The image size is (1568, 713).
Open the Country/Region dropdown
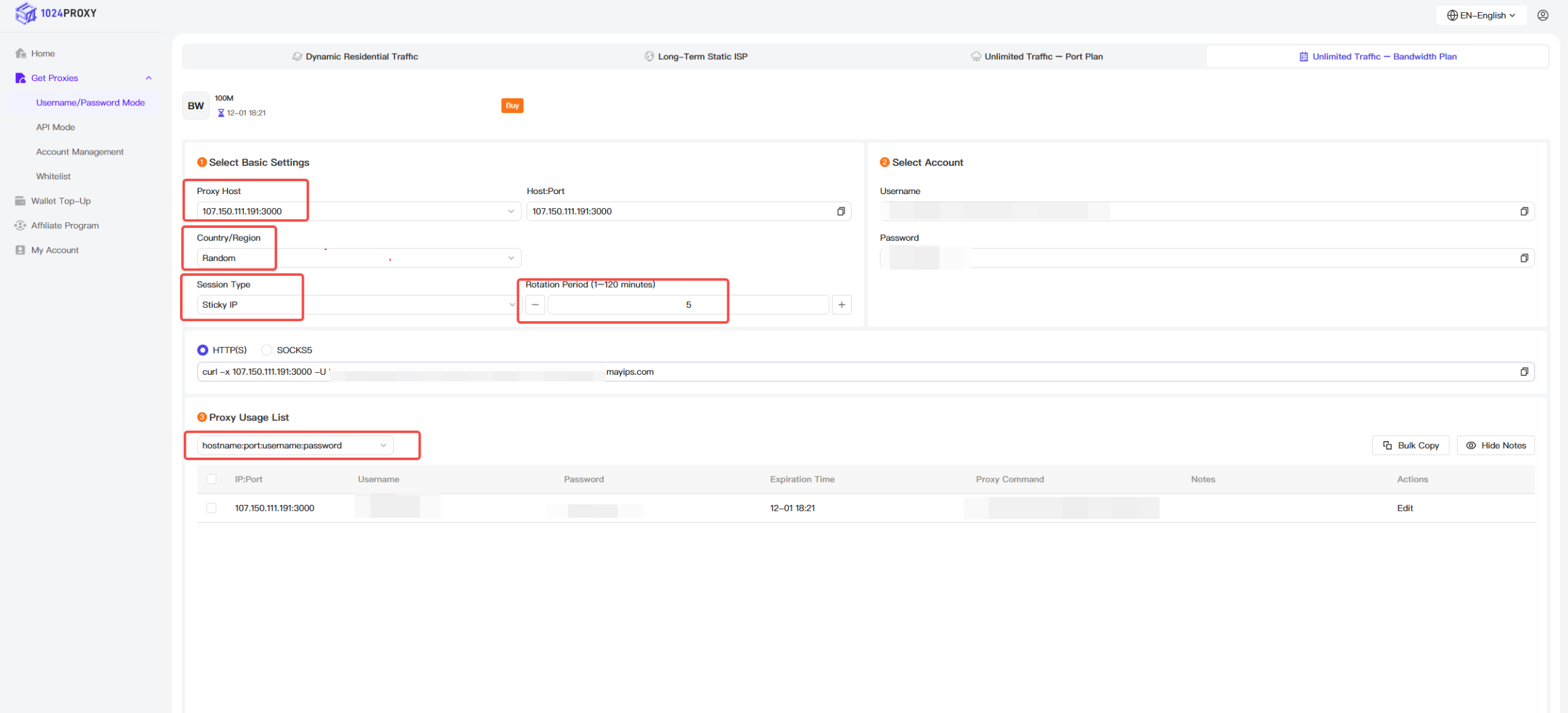point(358,258)
